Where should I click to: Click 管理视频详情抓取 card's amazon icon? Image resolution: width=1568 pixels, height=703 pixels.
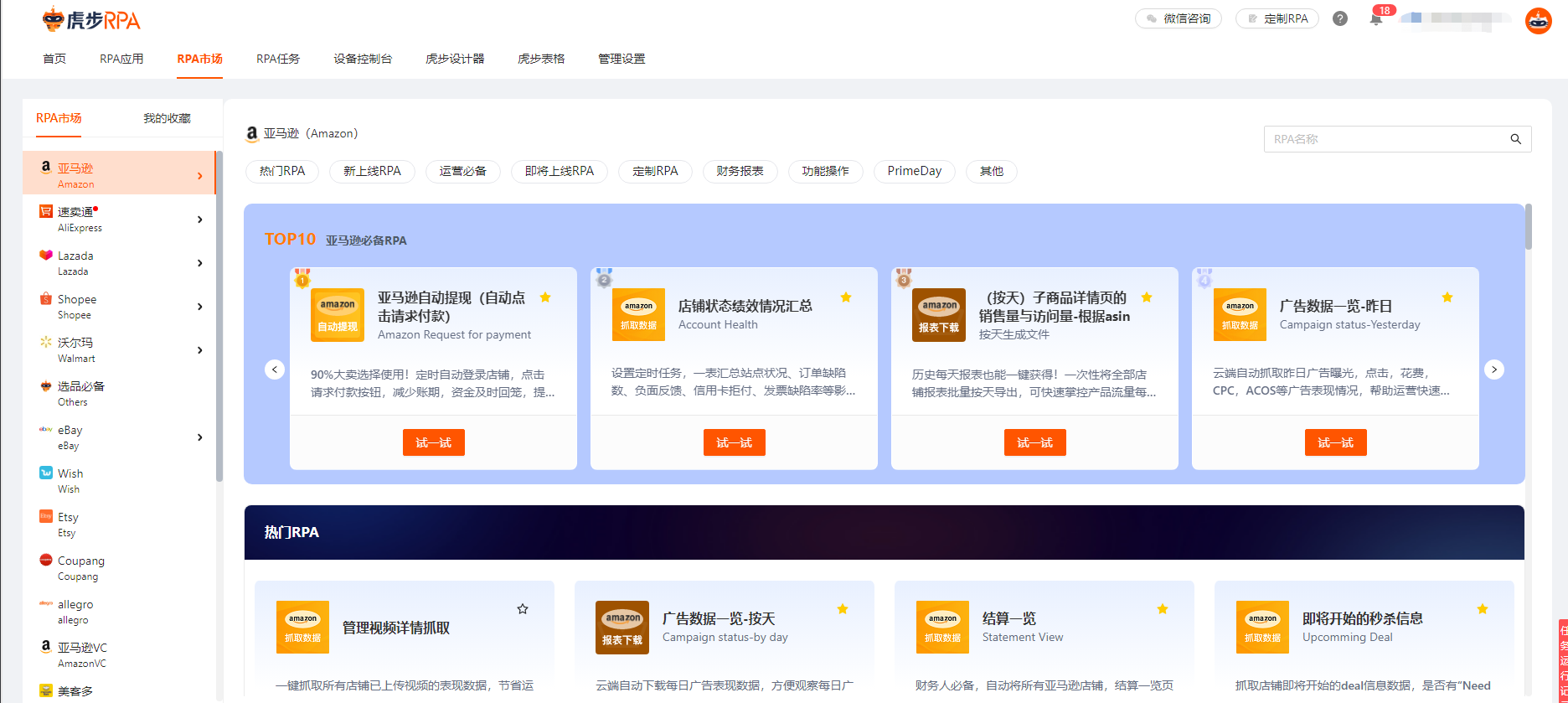(302, 628)
